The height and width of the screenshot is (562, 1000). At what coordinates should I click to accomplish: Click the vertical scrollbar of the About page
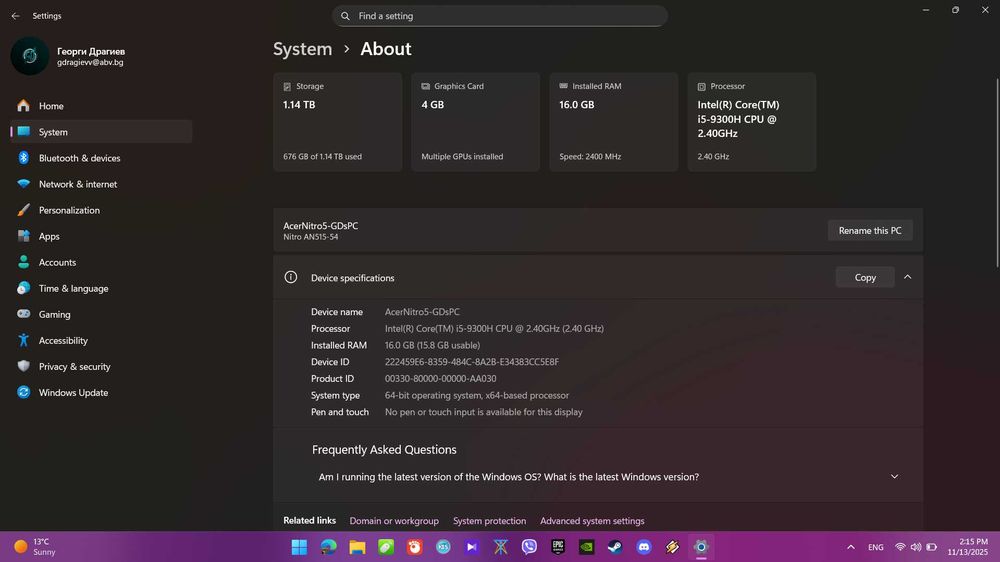click(997, 172)
